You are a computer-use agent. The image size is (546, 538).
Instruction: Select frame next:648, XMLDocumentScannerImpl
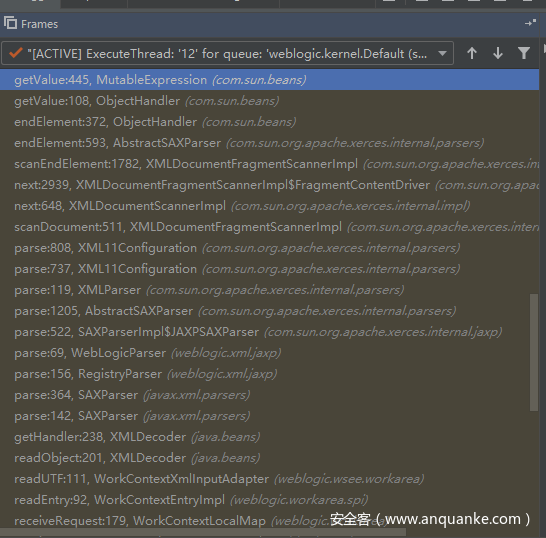pos(270,206)
